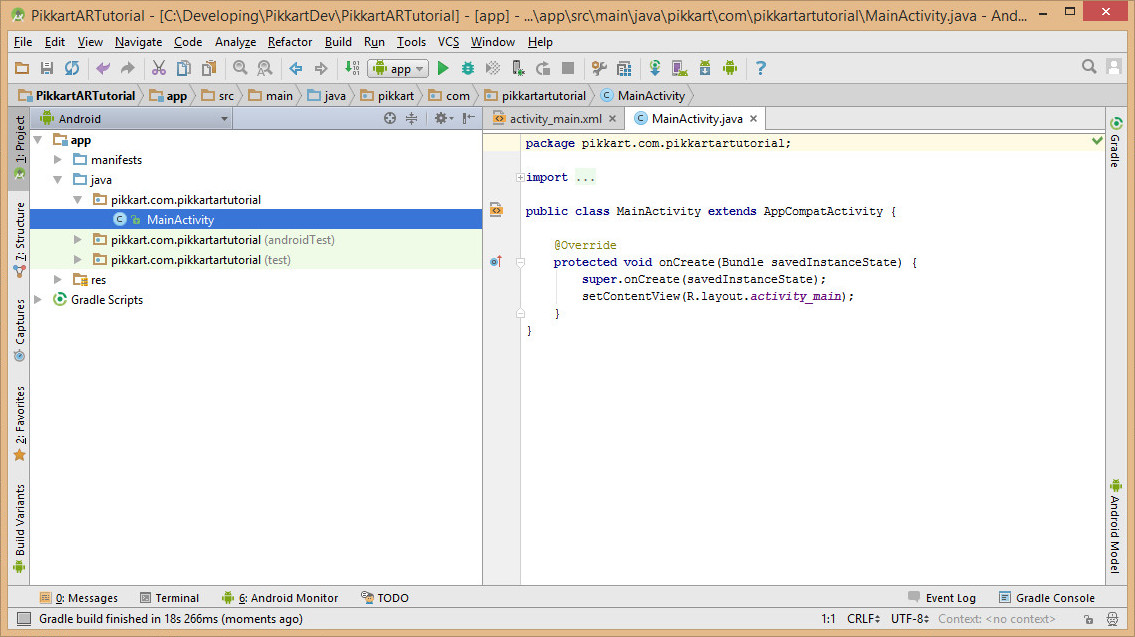
Task: Open the Android project view dropdown
Action: [x=133, y=119]
